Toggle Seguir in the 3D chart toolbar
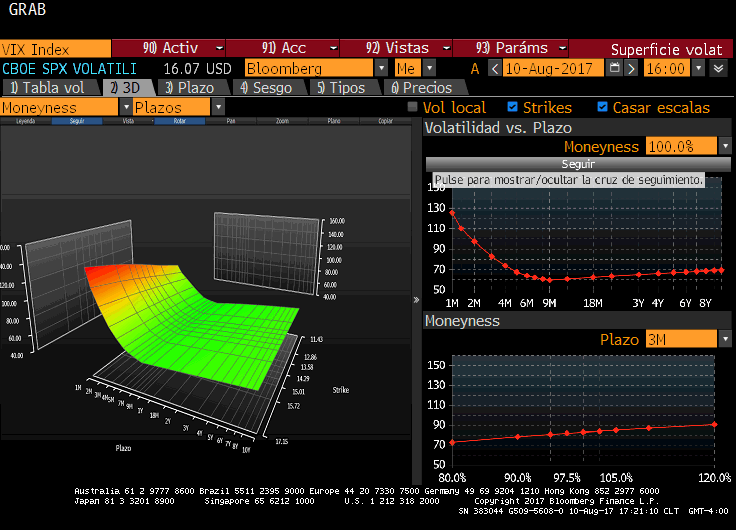 click(x=77, y=121)
